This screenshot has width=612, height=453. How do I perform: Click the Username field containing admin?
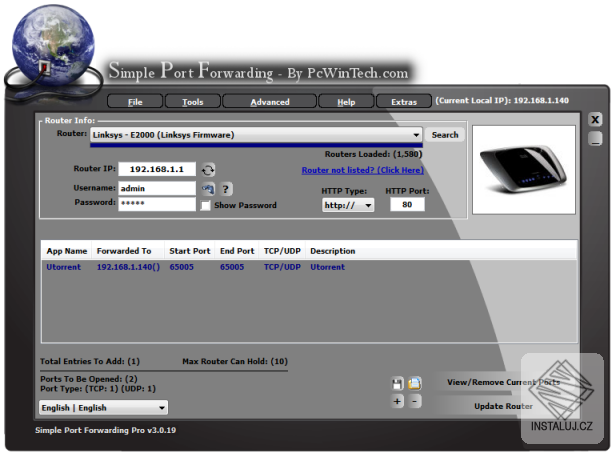[157, 188]
